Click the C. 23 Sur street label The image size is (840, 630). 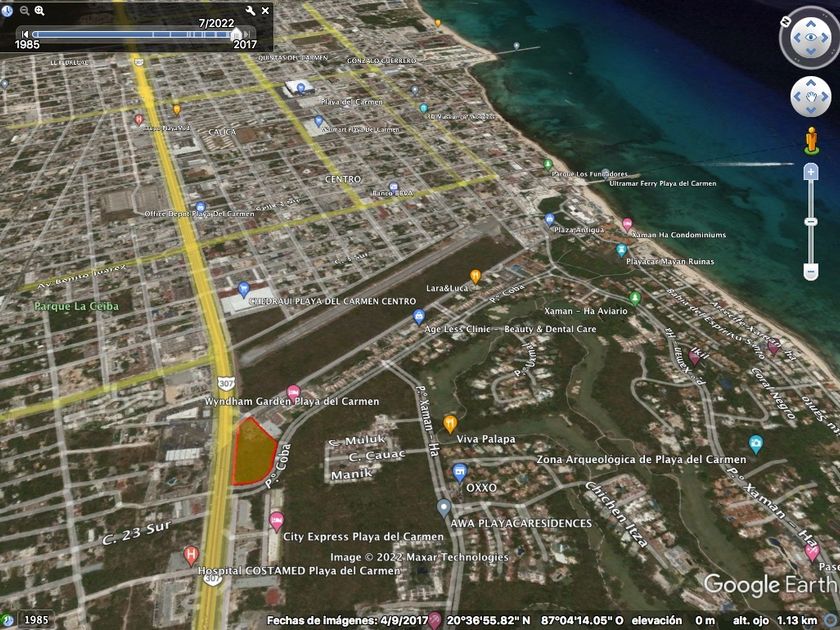(x=137, y=533)
